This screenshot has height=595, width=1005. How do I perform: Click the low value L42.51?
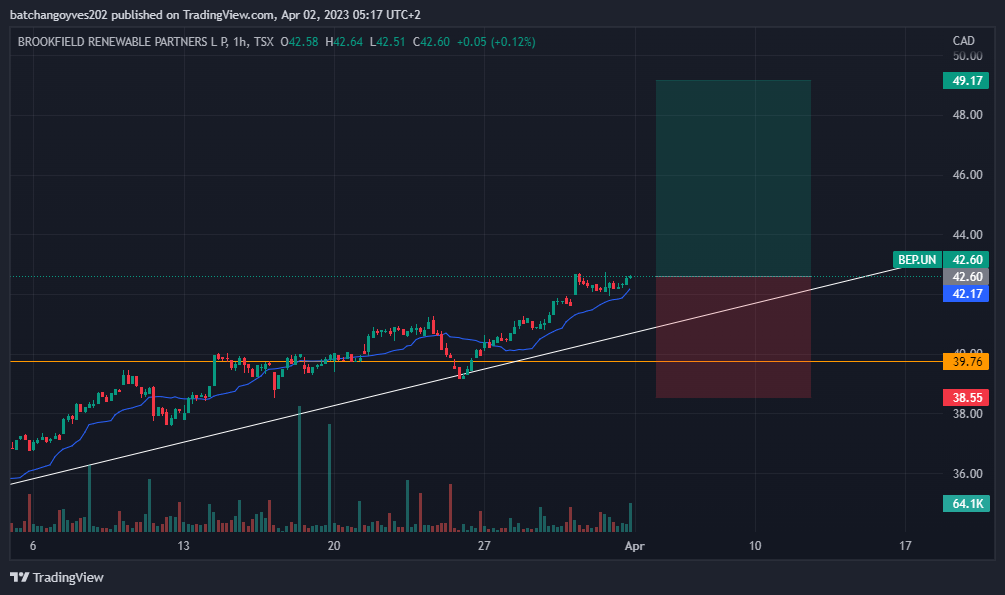coord(388,42)
